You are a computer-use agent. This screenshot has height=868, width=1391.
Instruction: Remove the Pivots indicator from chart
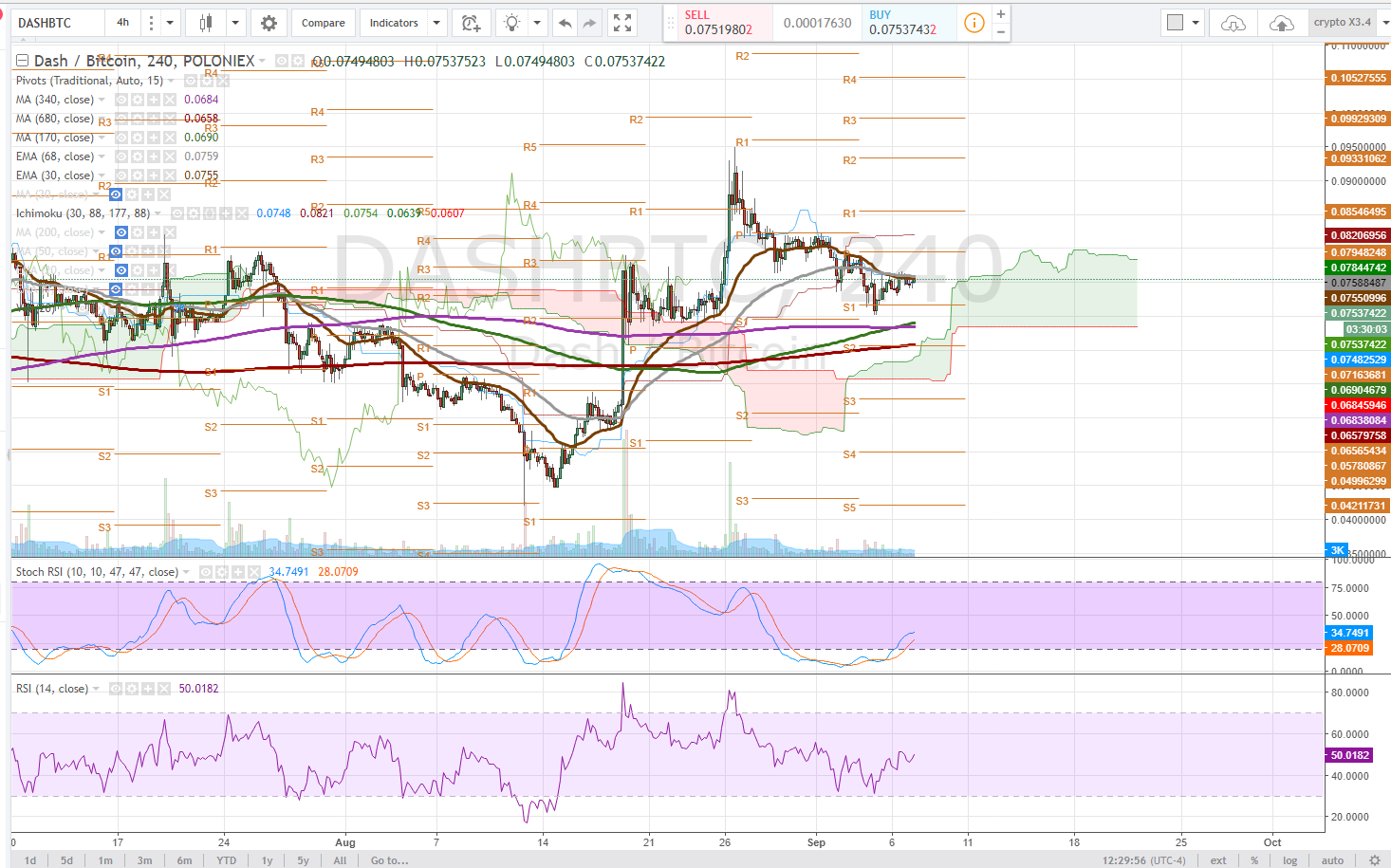[223, 81]
